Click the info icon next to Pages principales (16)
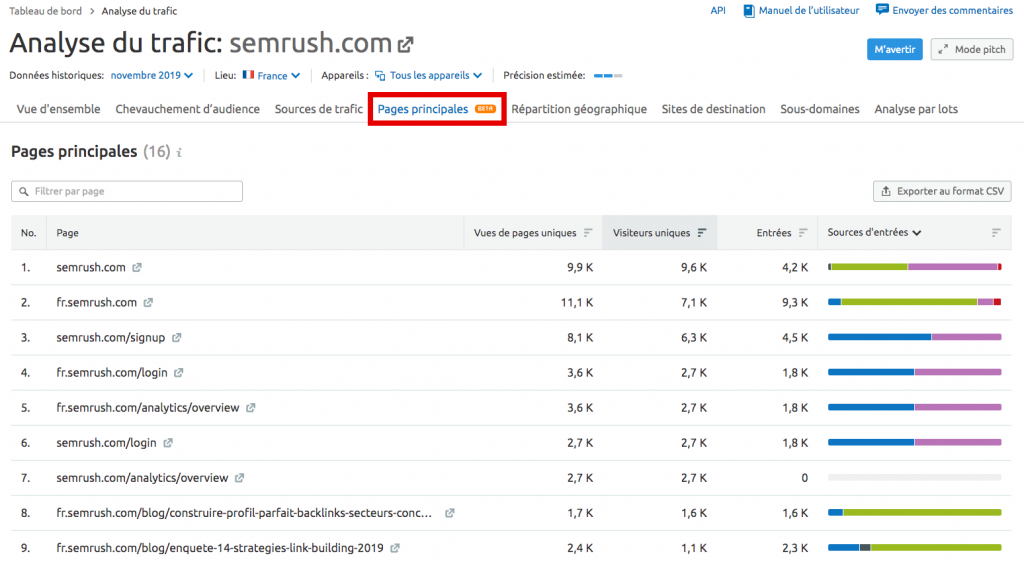This screenshot has height=564, width=1024. (179, 153)
